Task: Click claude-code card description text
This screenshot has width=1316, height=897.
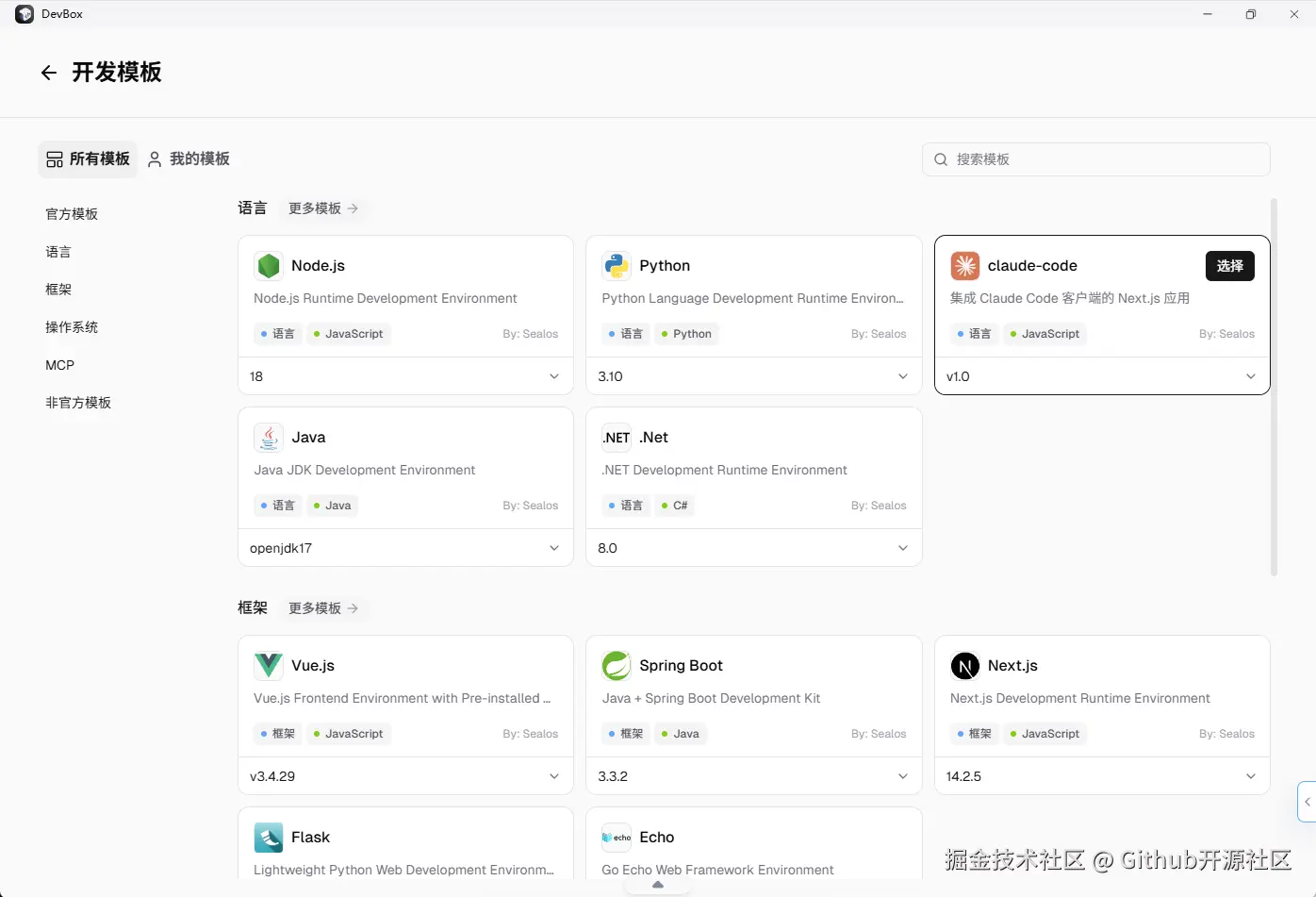Action: (1070, 298)
